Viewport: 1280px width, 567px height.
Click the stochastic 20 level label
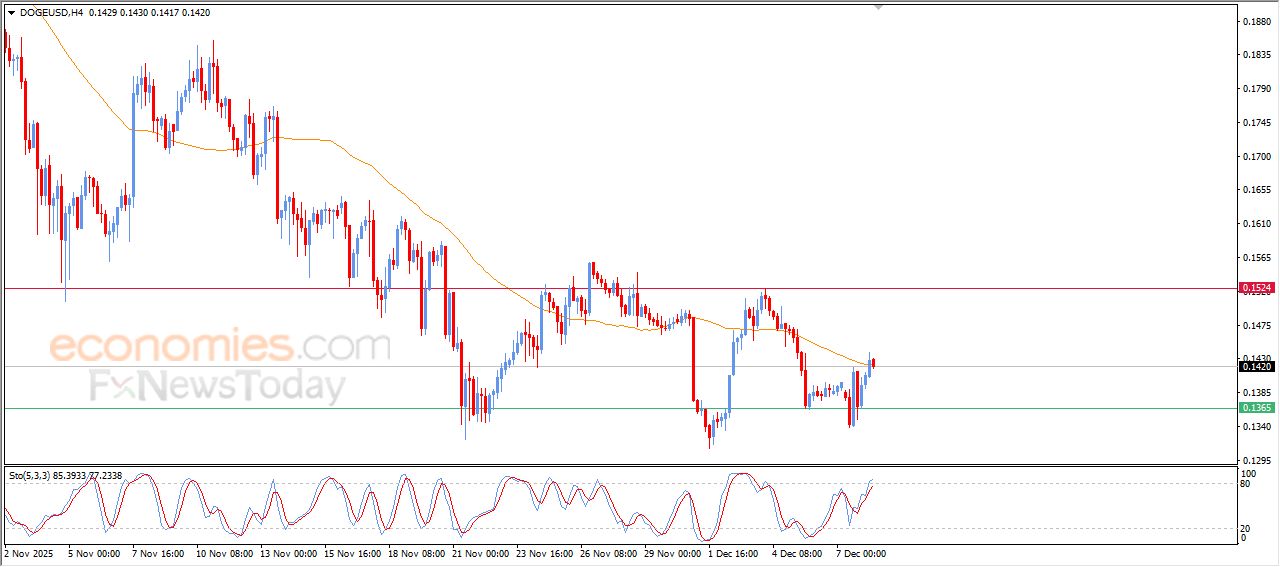click(1246, 528)
